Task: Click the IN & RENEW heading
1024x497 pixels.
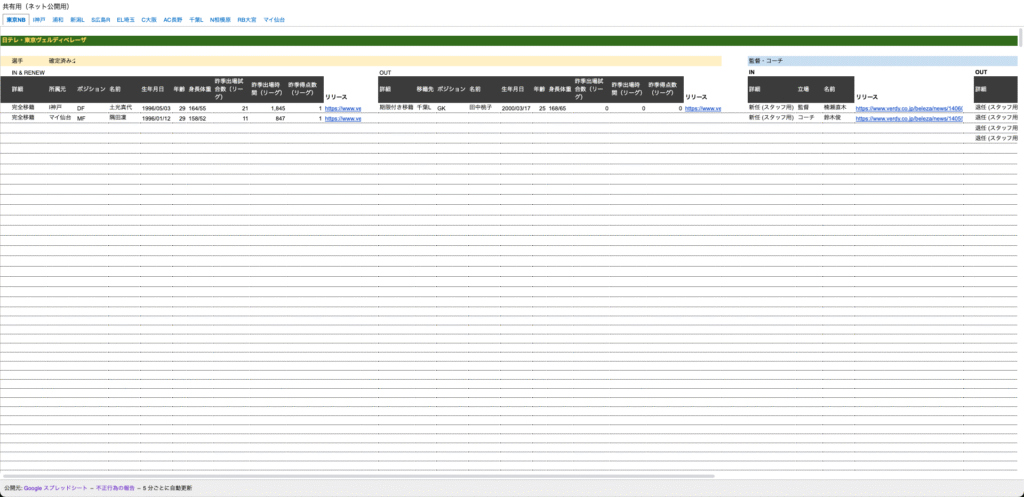Action: click(28, 72)
